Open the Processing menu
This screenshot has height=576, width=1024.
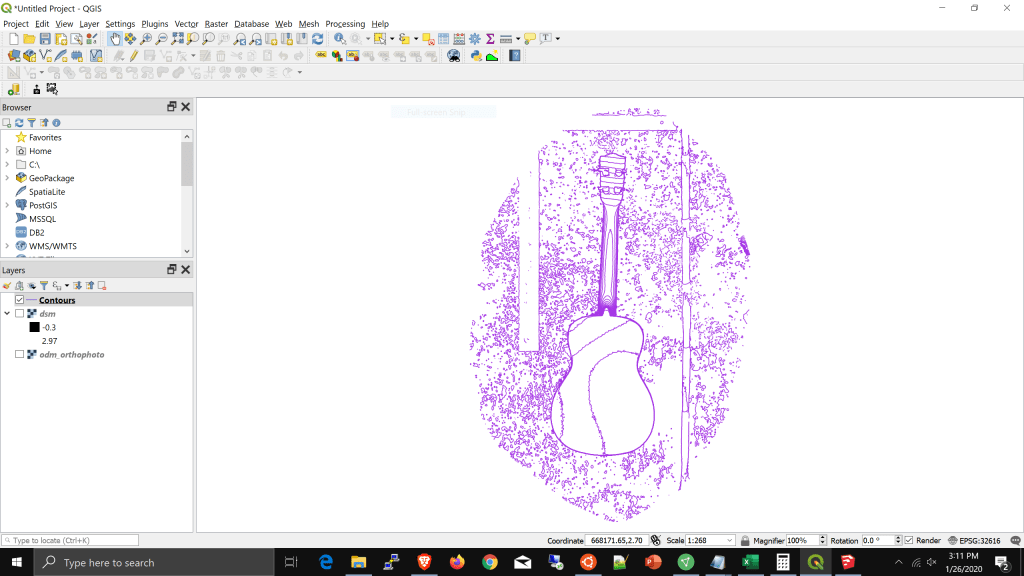(x=345, y=24)
